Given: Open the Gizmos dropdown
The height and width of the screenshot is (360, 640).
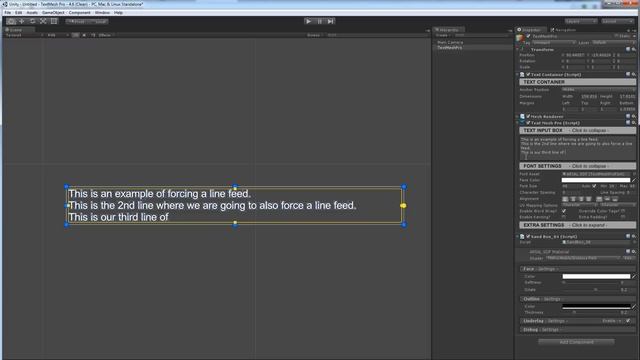Looking at the screenshot, I should point(315,36).
